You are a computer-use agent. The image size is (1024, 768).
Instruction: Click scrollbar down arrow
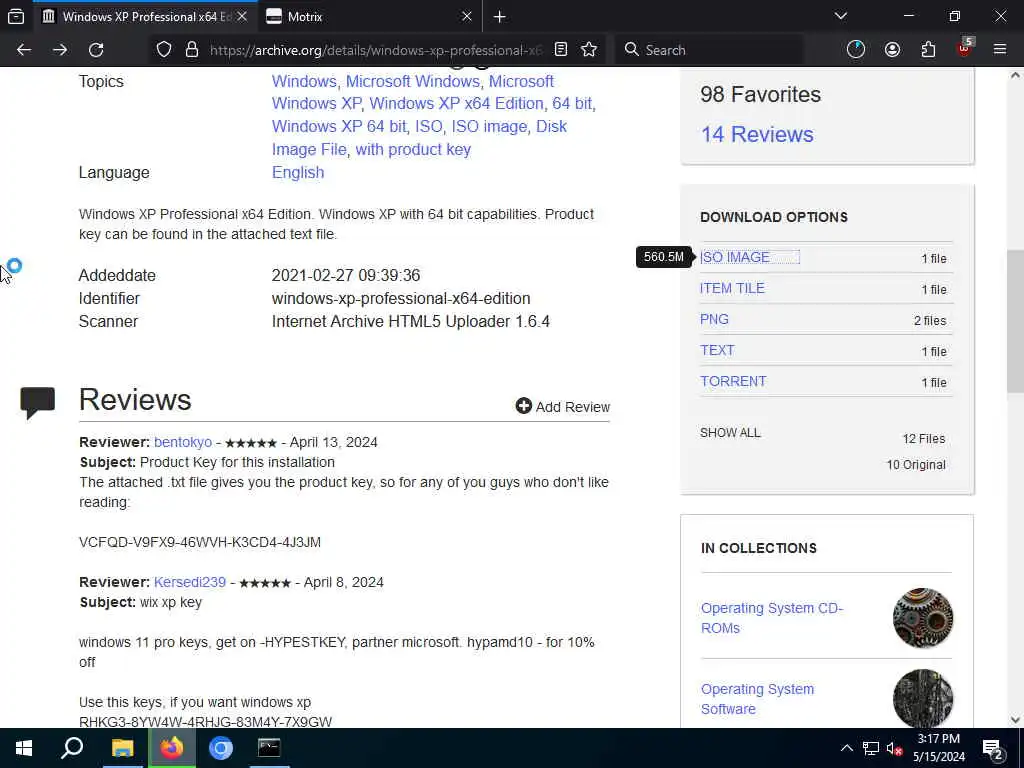pos(1015,720)
